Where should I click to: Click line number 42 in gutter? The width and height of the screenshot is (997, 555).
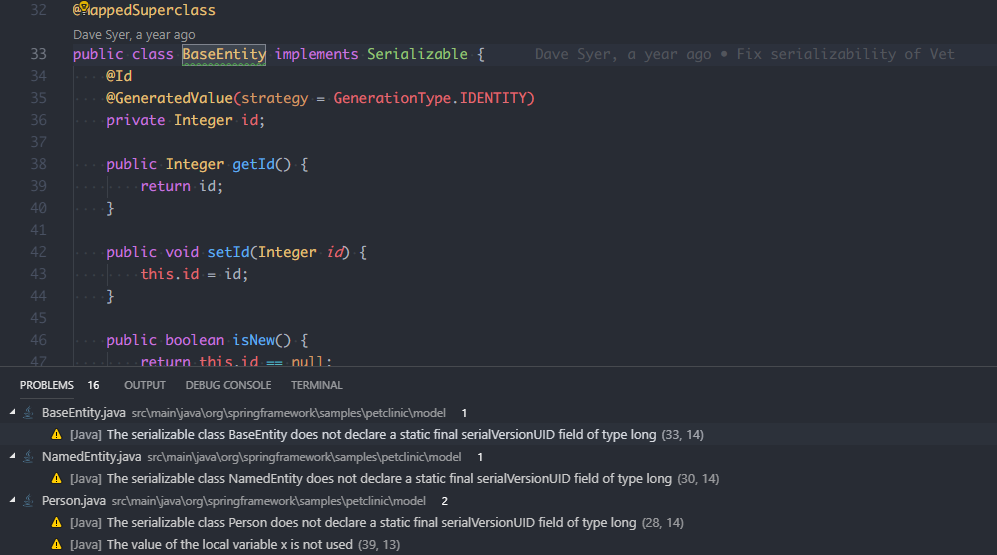(38, 252)
